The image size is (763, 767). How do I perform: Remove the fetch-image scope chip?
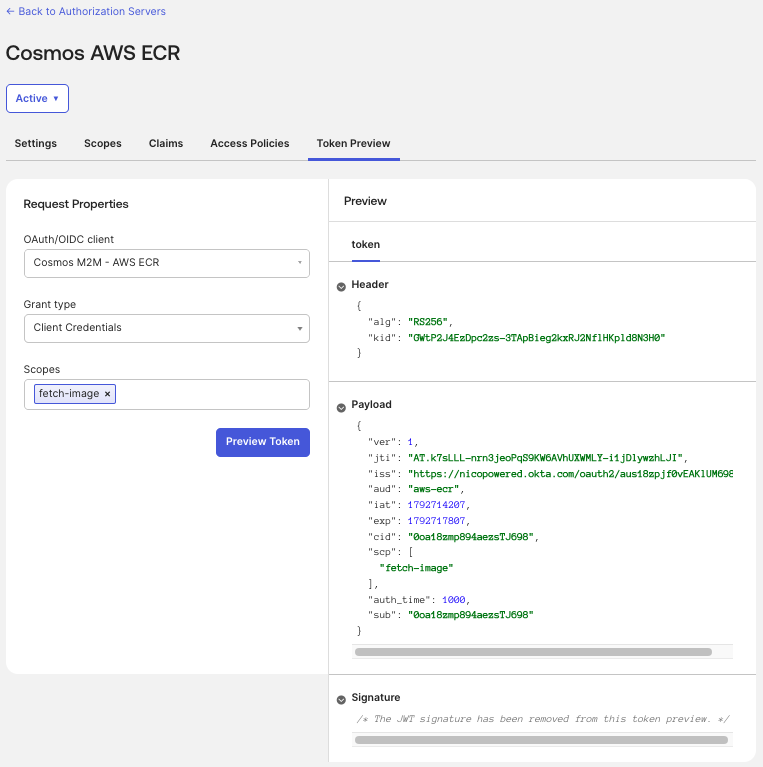(x=108, y=394)
